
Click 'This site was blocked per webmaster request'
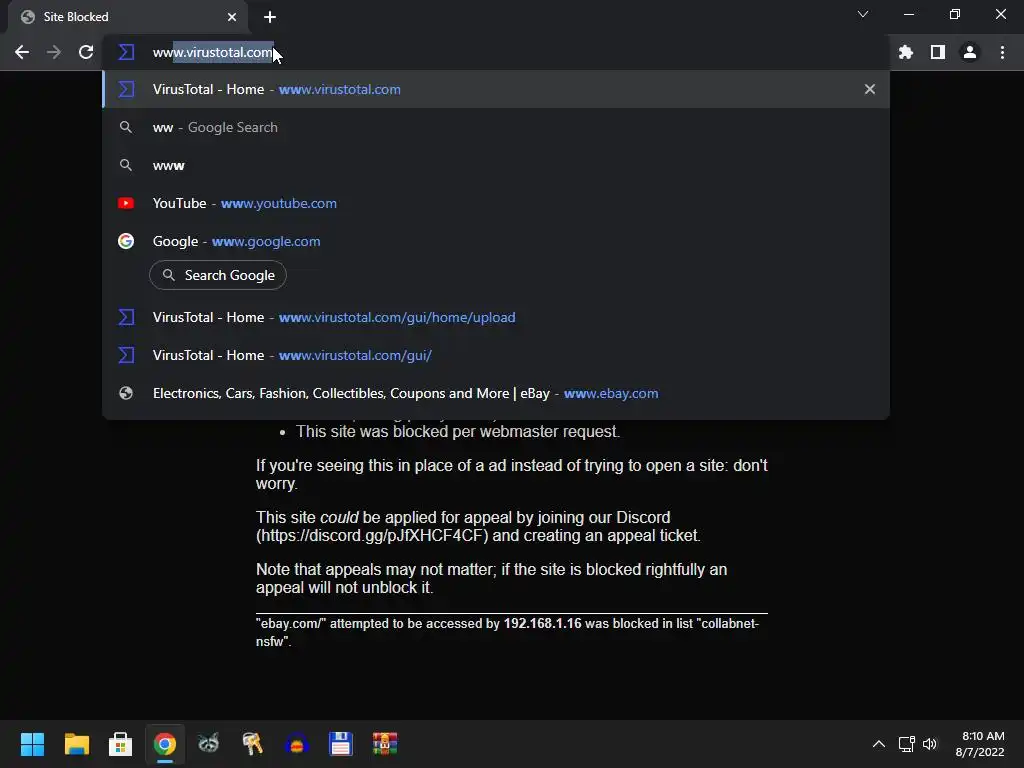458,432
